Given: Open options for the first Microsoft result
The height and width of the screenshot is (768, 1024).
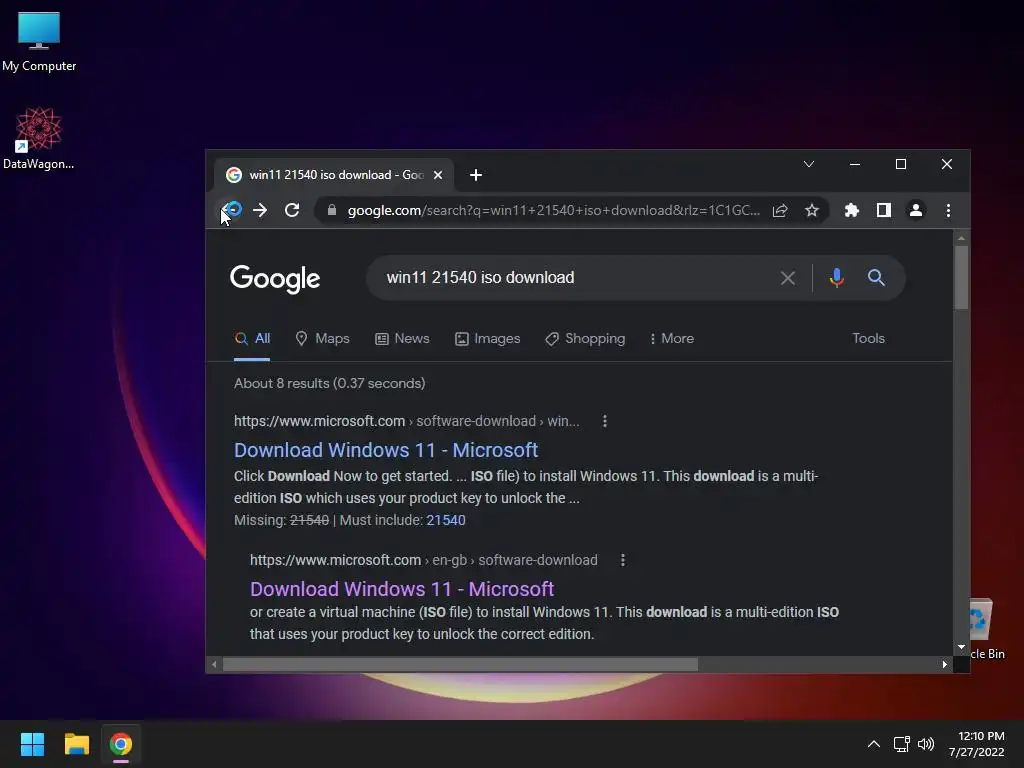Looking at the screenshot, I should pyautogui.click(x=605, y=421).
